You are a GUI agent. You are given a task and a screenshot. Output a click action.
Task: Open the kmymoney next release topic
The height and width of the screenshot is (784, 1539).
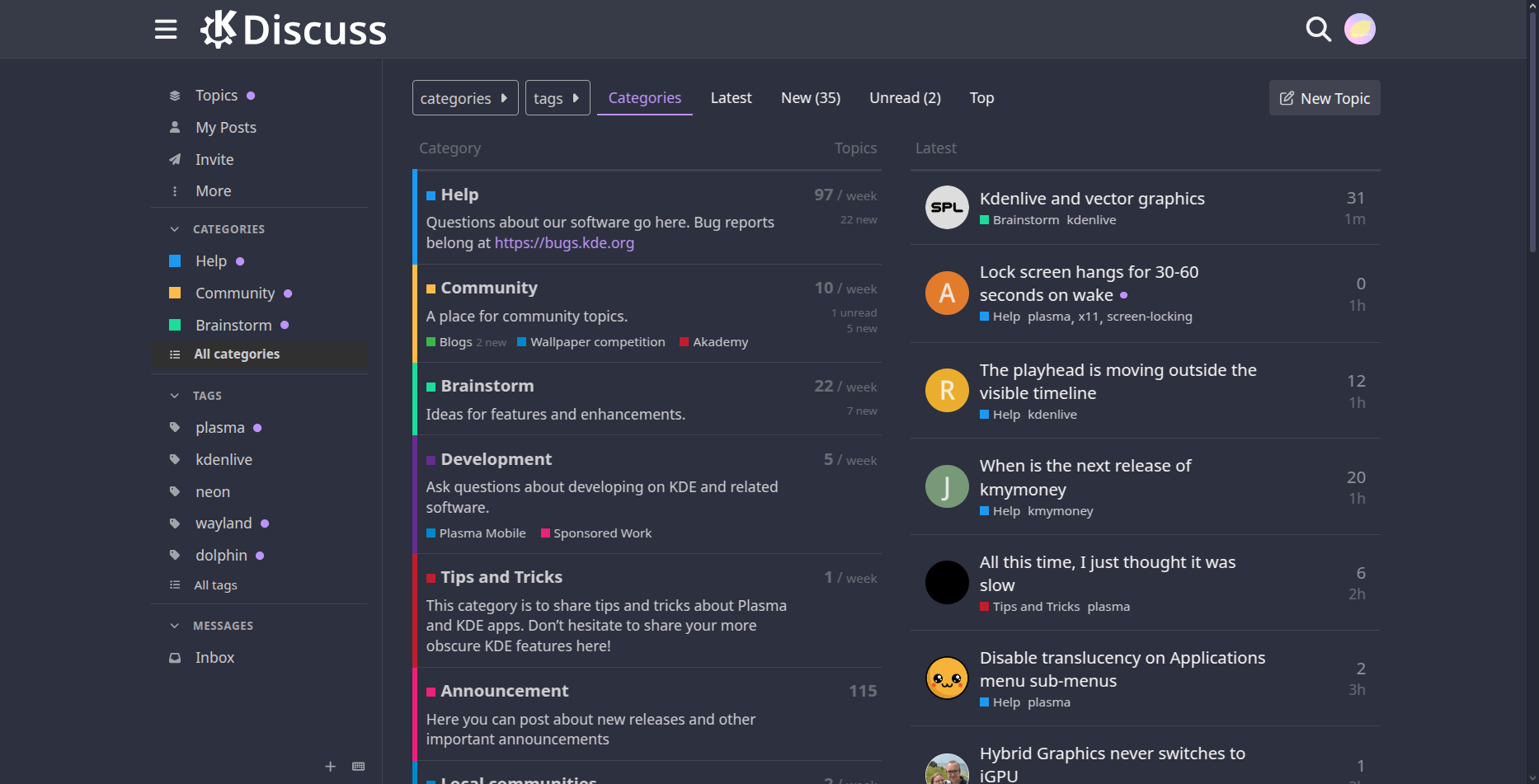click(1085, 477)
